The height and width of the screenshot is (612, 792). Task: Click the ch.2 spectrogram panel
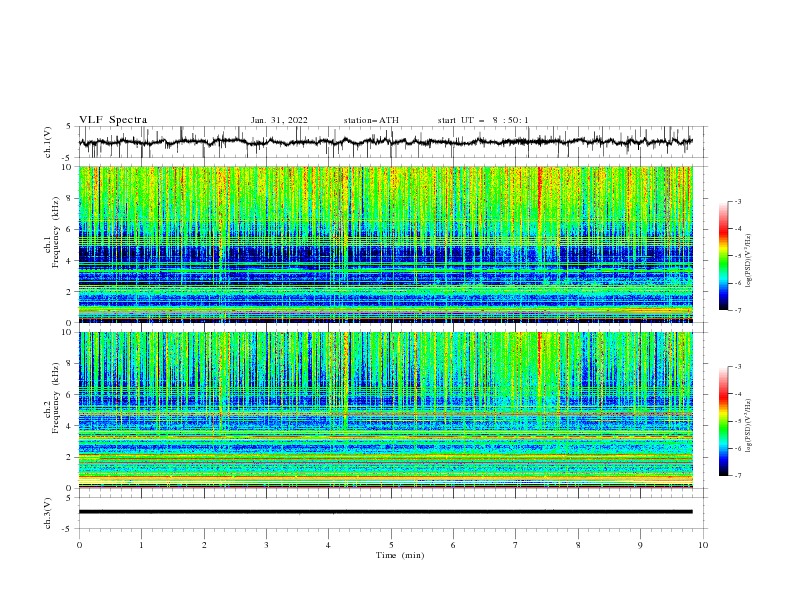tap(386, 410)
